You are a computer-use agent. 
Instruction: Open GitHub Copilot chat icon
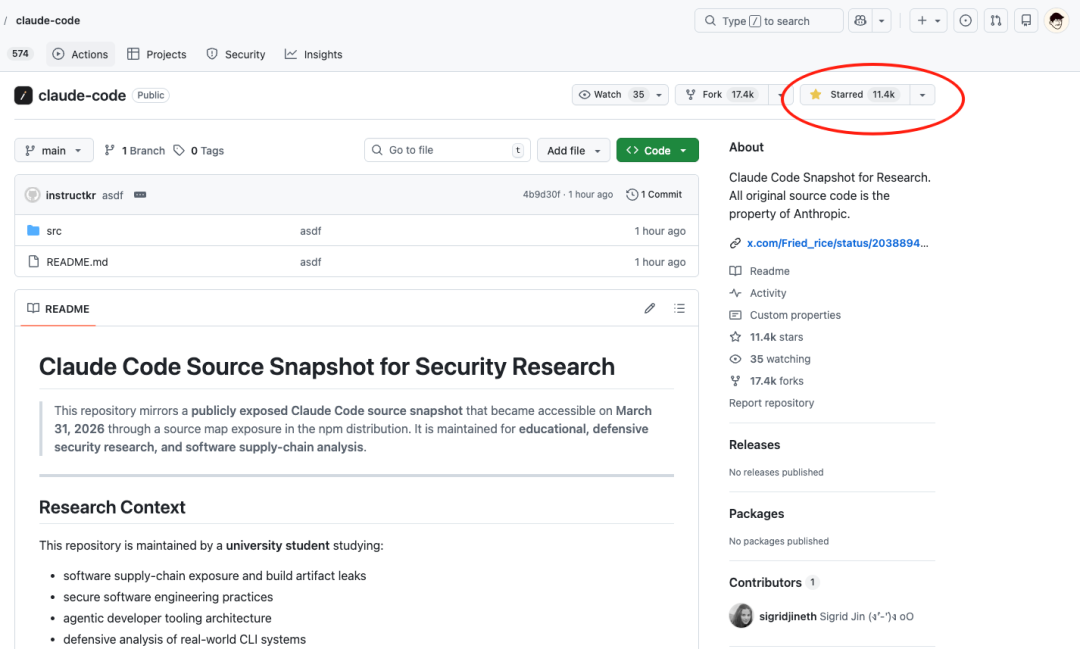pyautogui.click(x=859, y=21)
